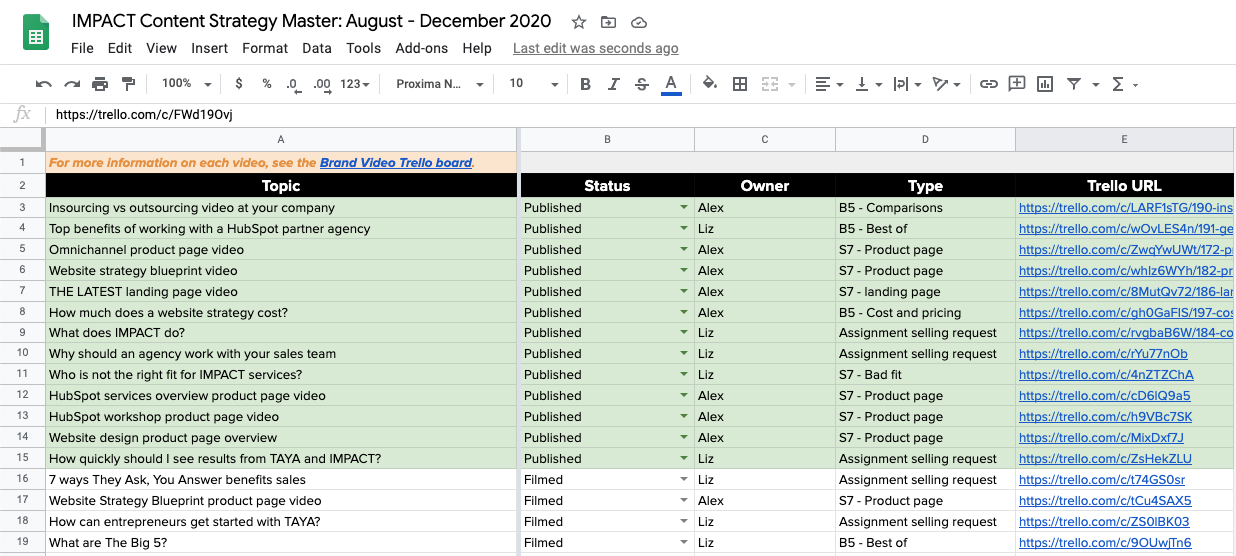Toggle strikethrough formatting
The image size is (1236, 556).
pyautogui.click(x=642, y=84)
